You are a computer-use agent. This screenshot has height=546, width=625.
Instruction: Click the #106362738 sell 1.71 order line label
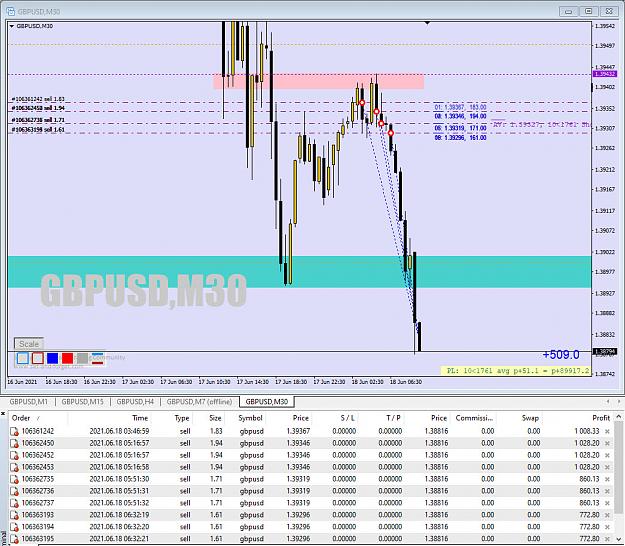(38, 120)
